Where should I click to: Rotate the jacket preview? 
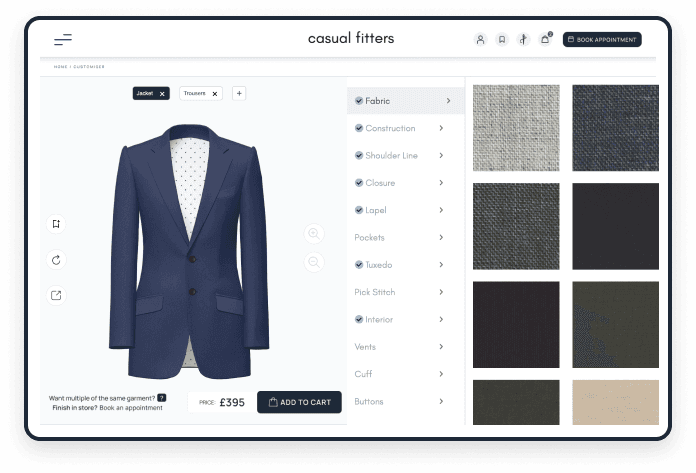point(56,260)
